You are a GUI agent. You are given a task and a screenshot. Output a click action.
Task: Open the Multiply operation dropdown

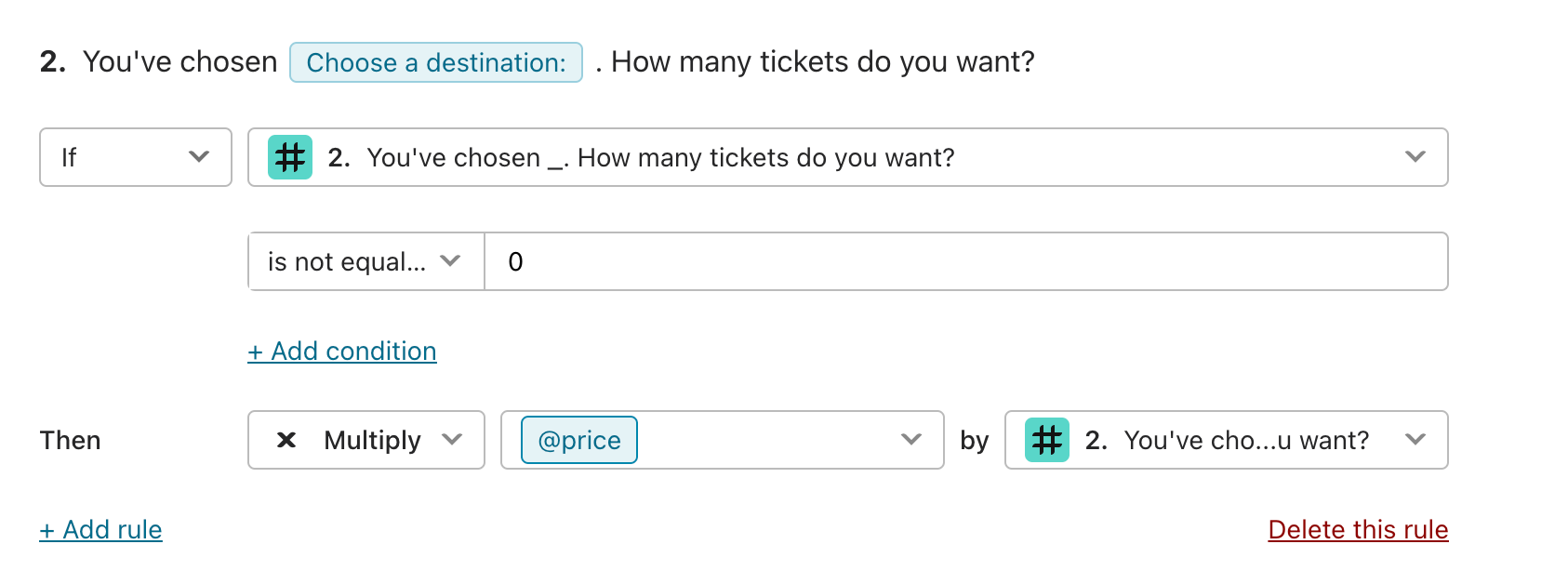point(366,440)
